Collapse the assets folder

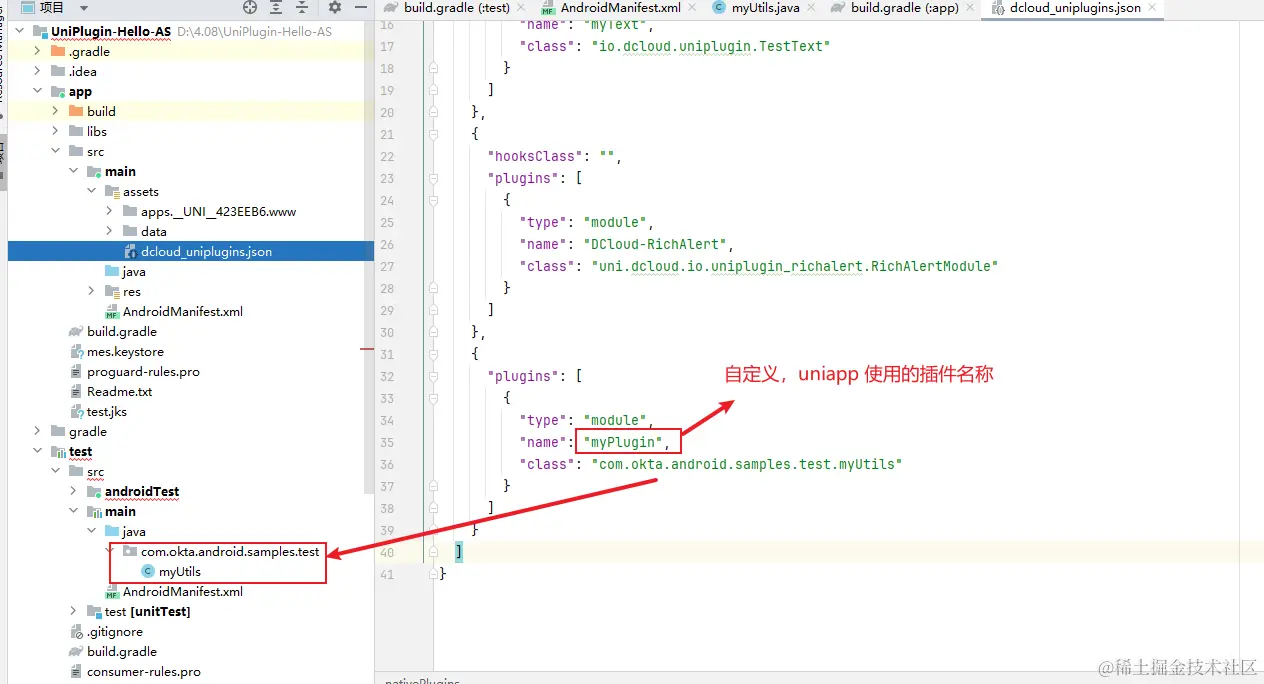click(x=92, y=191)
